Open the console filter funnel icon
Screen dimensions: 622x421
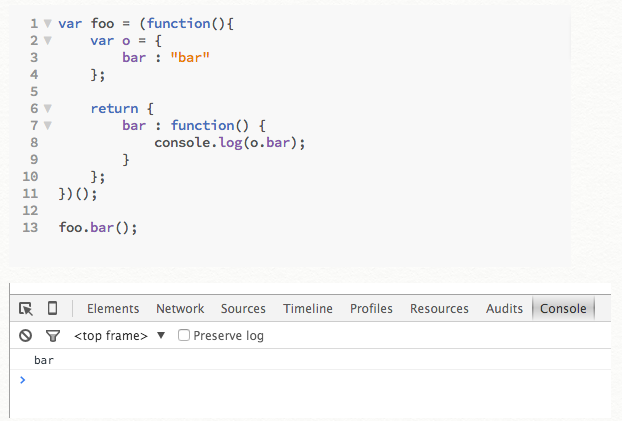[x=53, y=336]
